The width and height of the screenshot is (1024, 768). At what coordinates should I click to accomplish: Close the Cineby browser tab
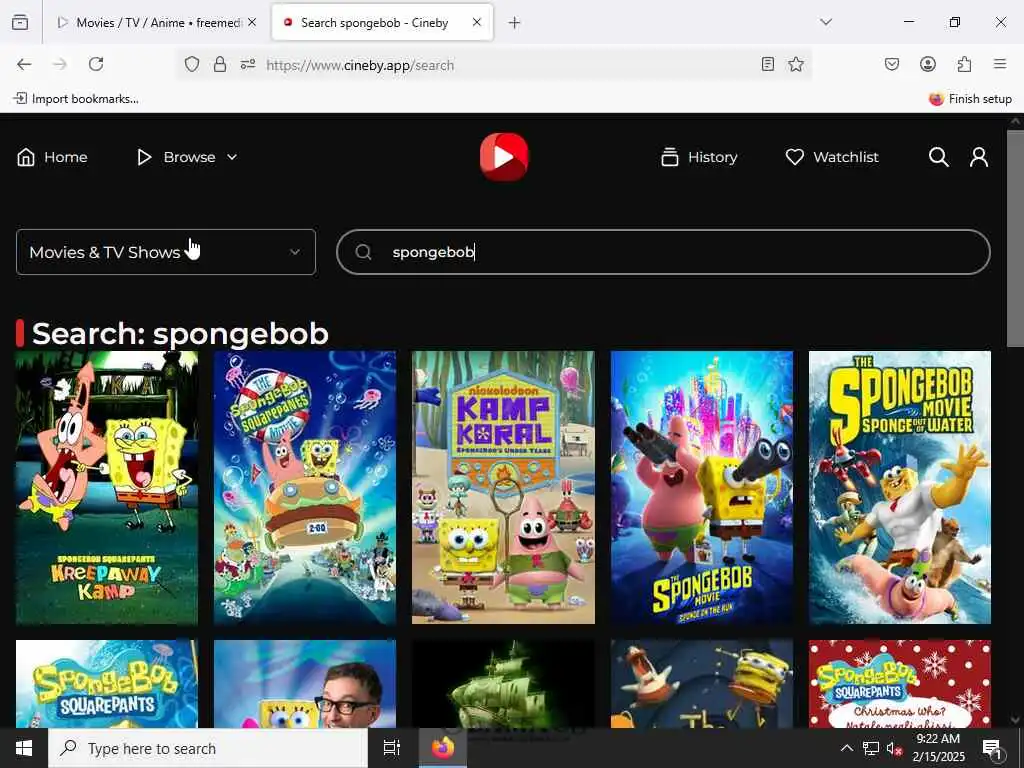(477, 23)
